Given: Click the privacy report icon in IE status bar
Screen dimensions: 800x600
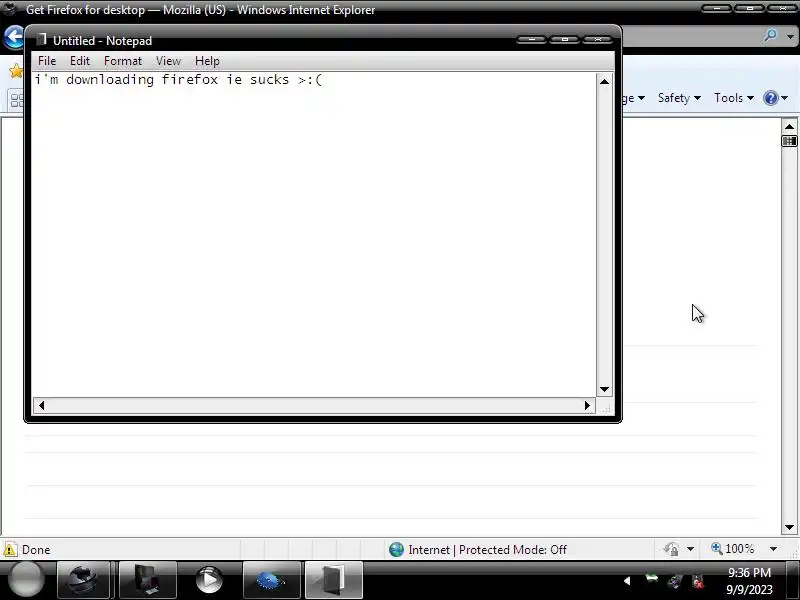Looking at the screenshot, I should 671,549.
